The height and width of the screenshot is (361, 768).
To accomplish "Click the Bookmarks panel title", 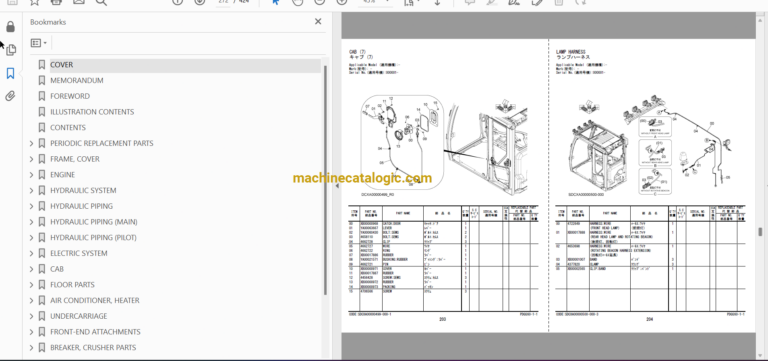I will 48,22.
